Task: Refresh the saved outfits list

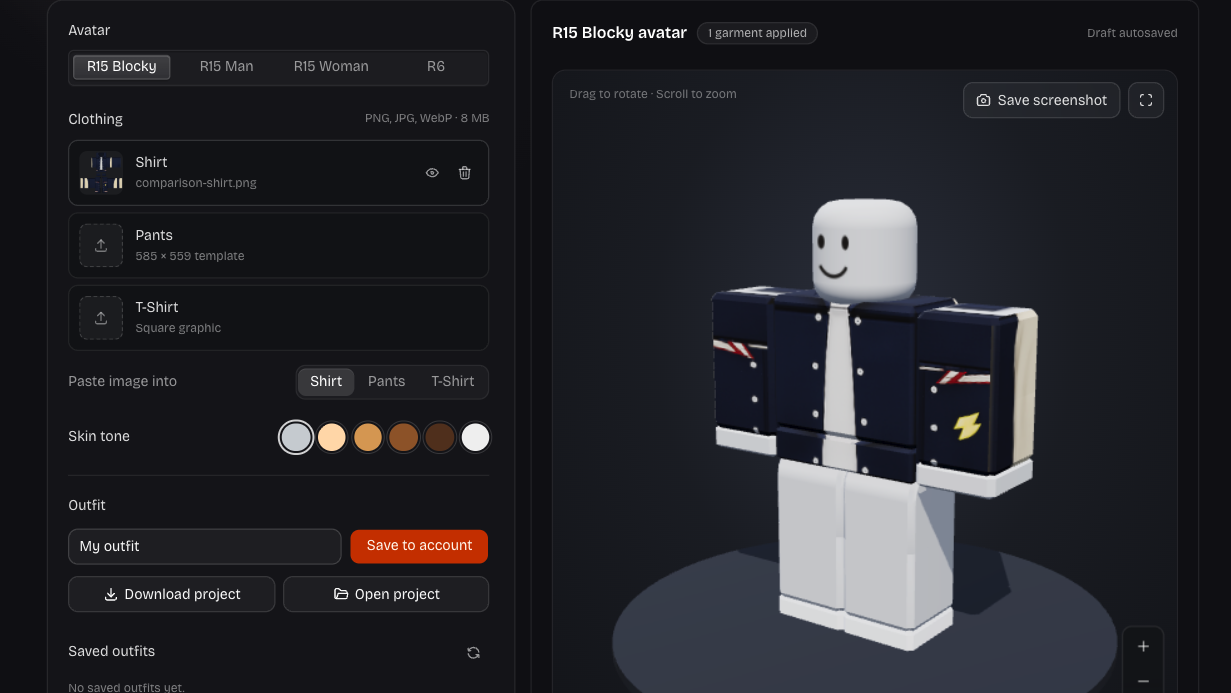Action: 474,652
